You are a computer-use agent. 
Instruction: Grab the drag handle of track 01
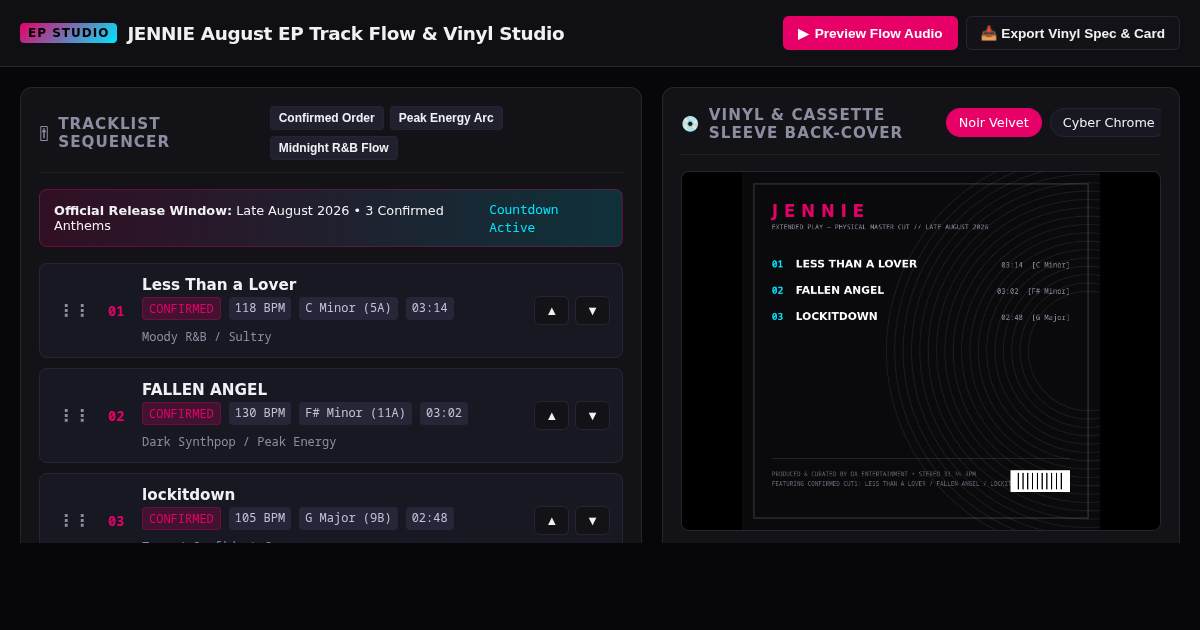point(74,311)
